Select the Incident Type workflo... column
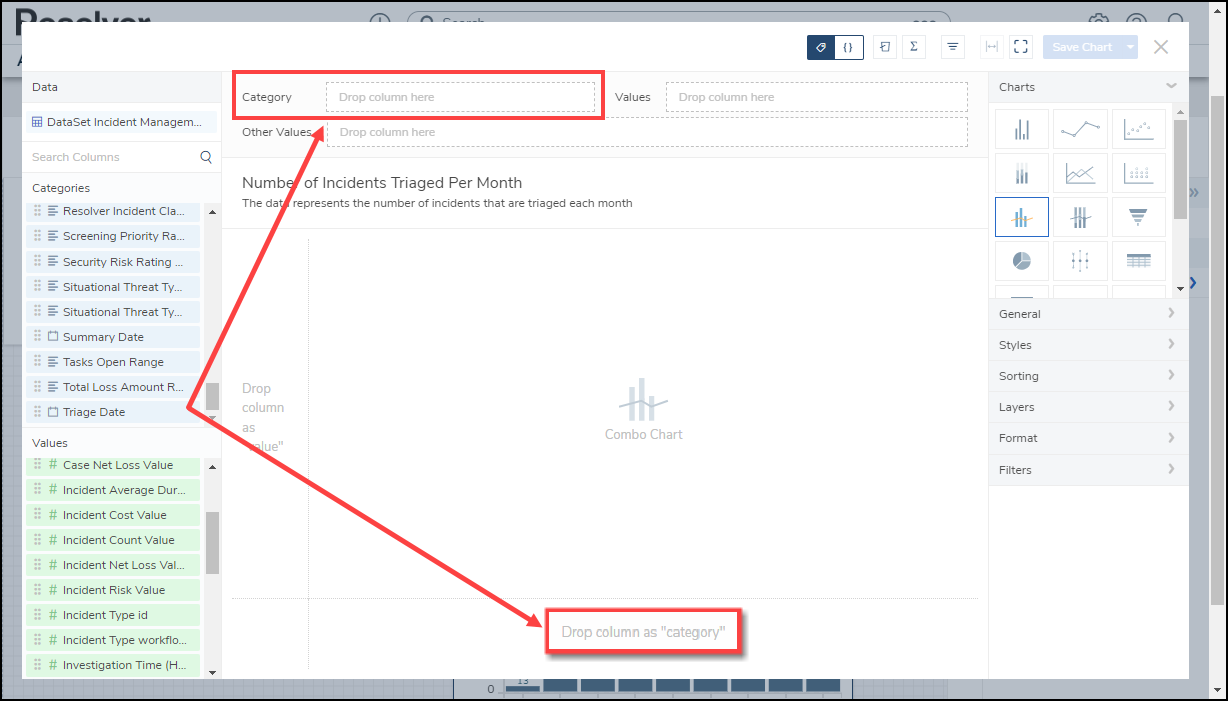1228x701 pixels. tap(113, 640)
